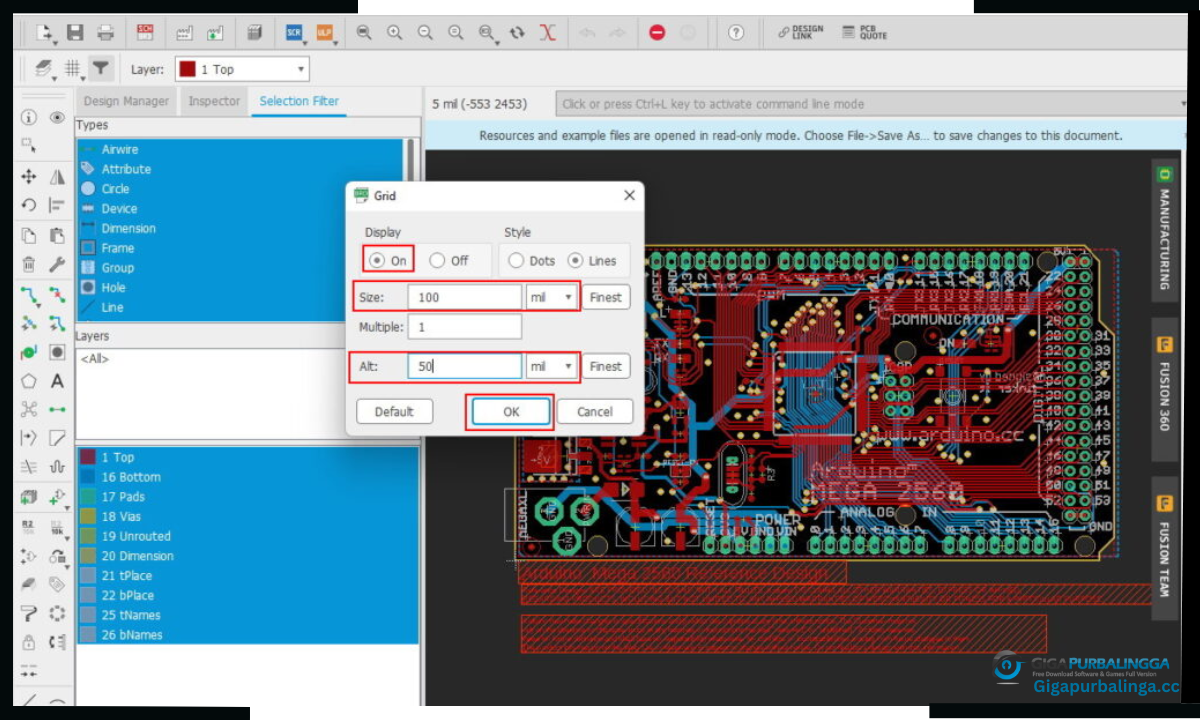Click the Grid icon in the second toolbar
This screenshot has height=720, width=1200.
pyautogui.click(x=73, y=69)
